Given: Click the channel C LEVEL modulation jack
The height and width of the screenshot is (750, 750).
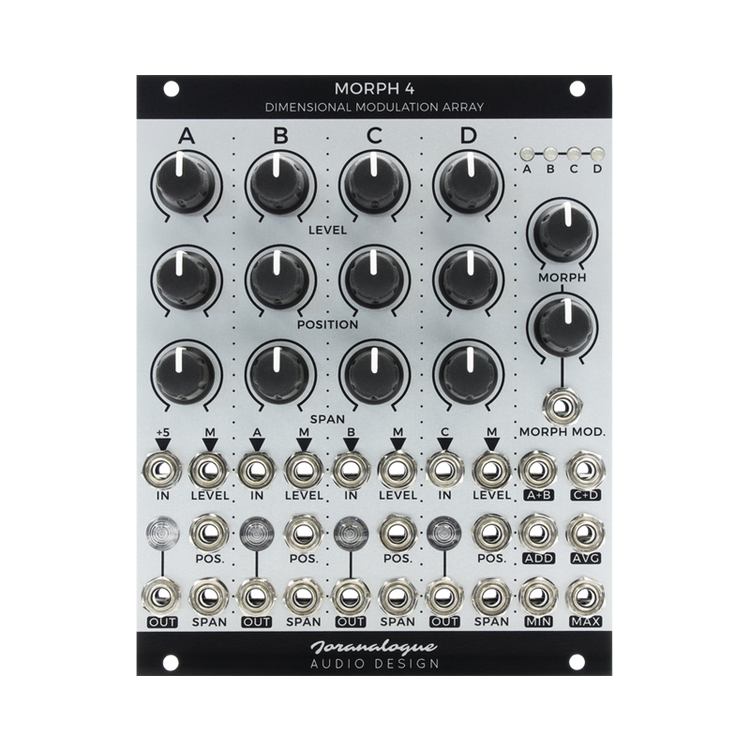Looking at the screenshot, I should pos(397,470).
